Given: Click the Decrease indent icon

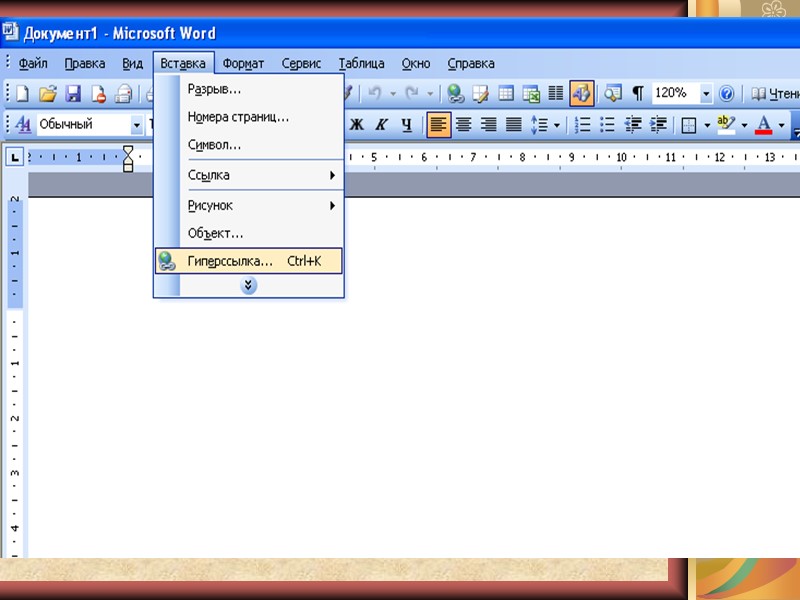Looking at the screenshot, I should coord(633,124).
